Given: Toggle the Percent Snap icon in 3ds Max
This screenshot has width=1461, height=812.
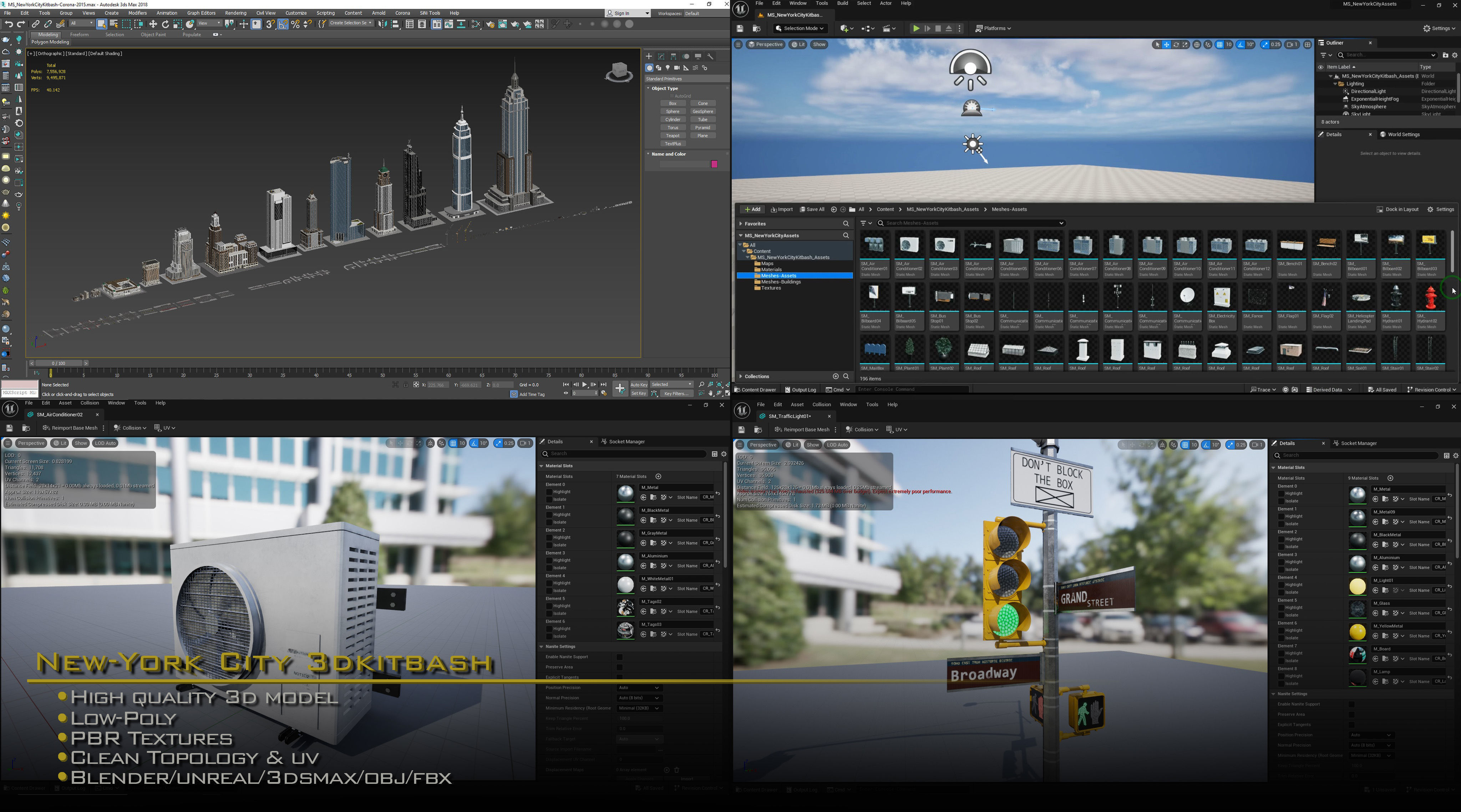Looking at the screenshot, I should pyautogui.click(x=295, y=24).
